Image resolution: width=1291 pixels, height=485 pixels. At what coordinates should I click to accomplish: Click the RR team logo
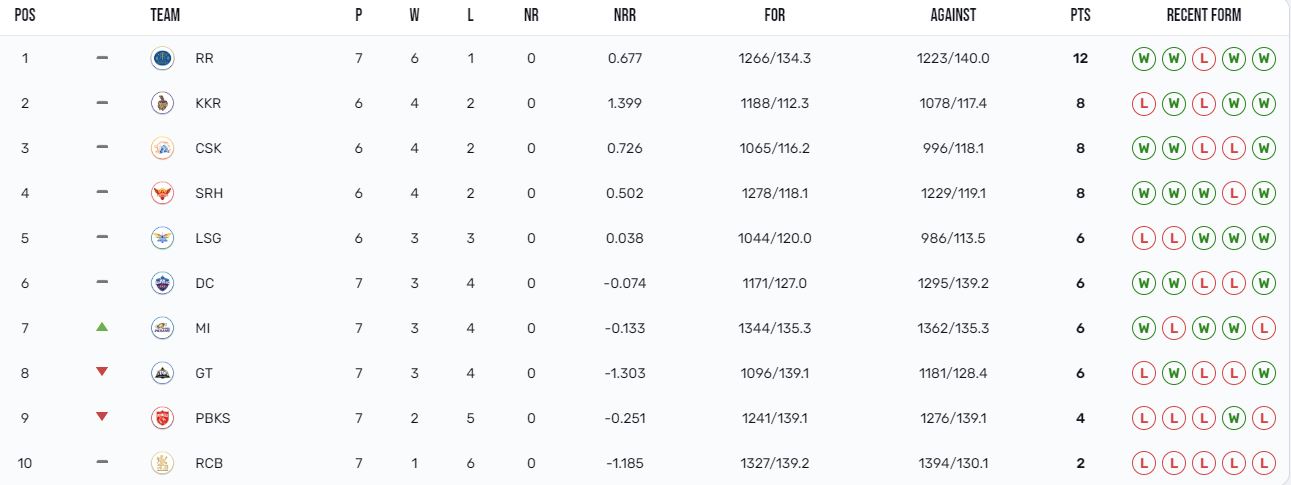(x=161, y=59)
